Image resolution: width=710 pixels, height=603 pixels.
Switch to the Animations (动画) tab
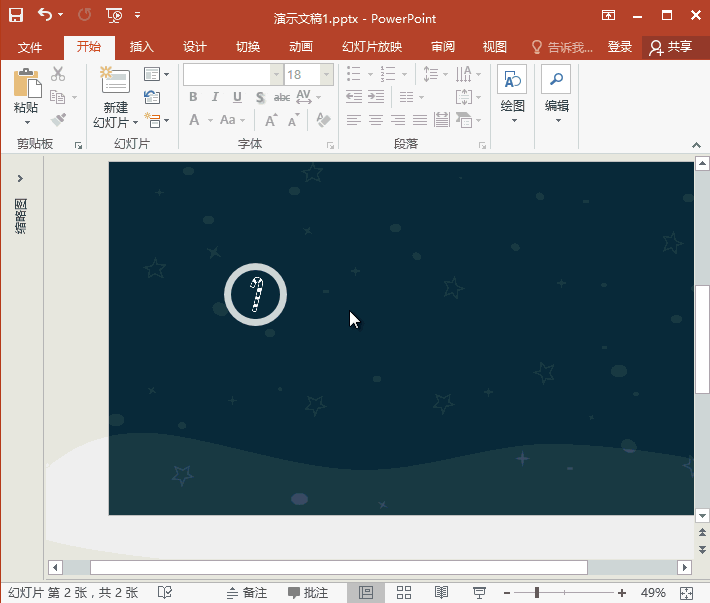(x=300, y=47)
